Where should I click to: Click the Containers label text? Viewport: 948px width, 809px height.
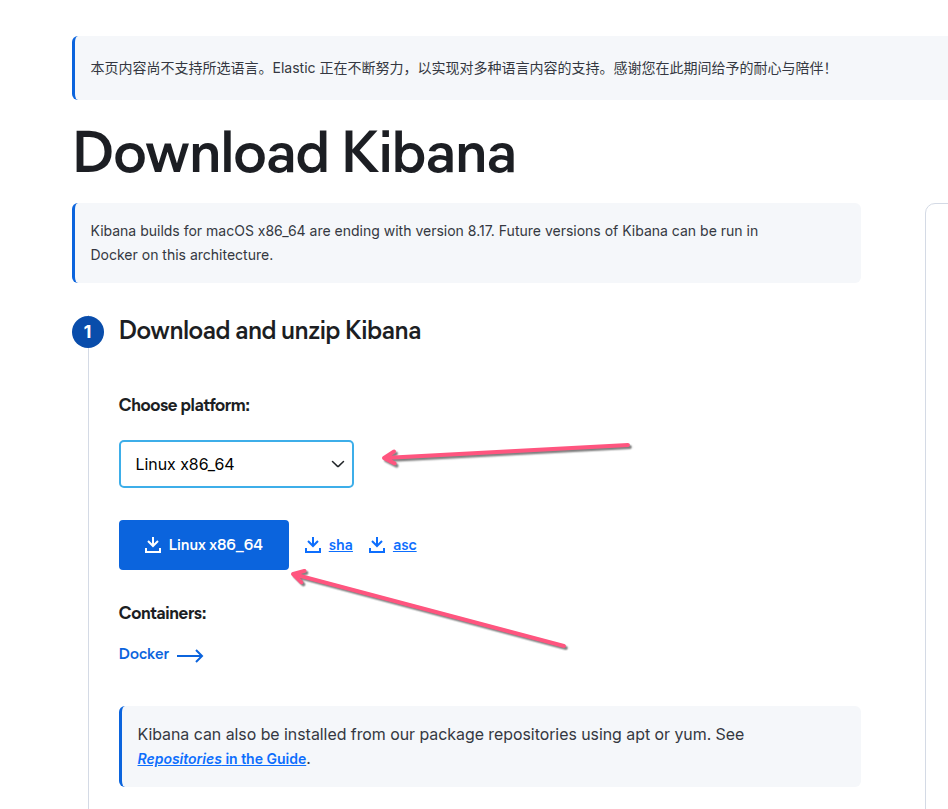[162, 613]
